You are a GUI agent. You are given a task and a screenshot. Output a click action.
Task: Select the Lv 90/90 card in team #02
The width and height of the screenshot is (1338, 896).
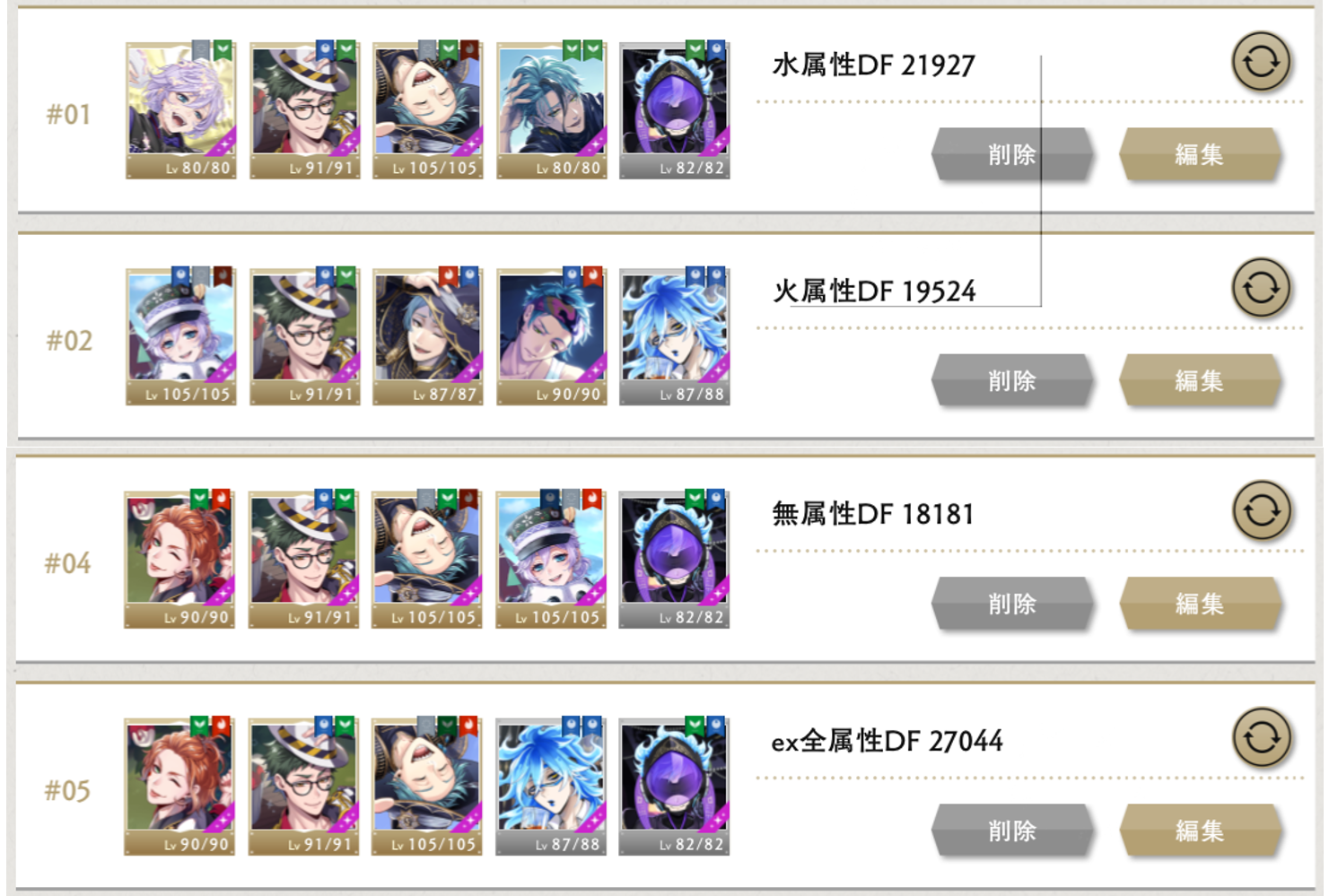tap(552, 336)
